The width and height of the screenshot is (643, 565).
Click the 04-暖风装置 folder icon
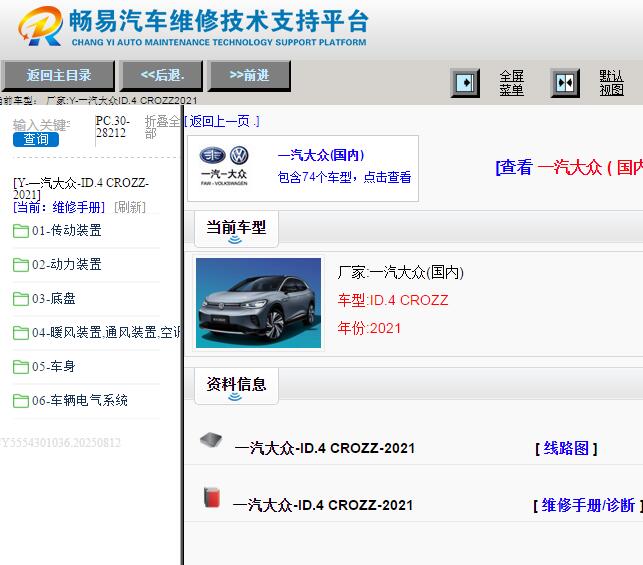point(21,333)
